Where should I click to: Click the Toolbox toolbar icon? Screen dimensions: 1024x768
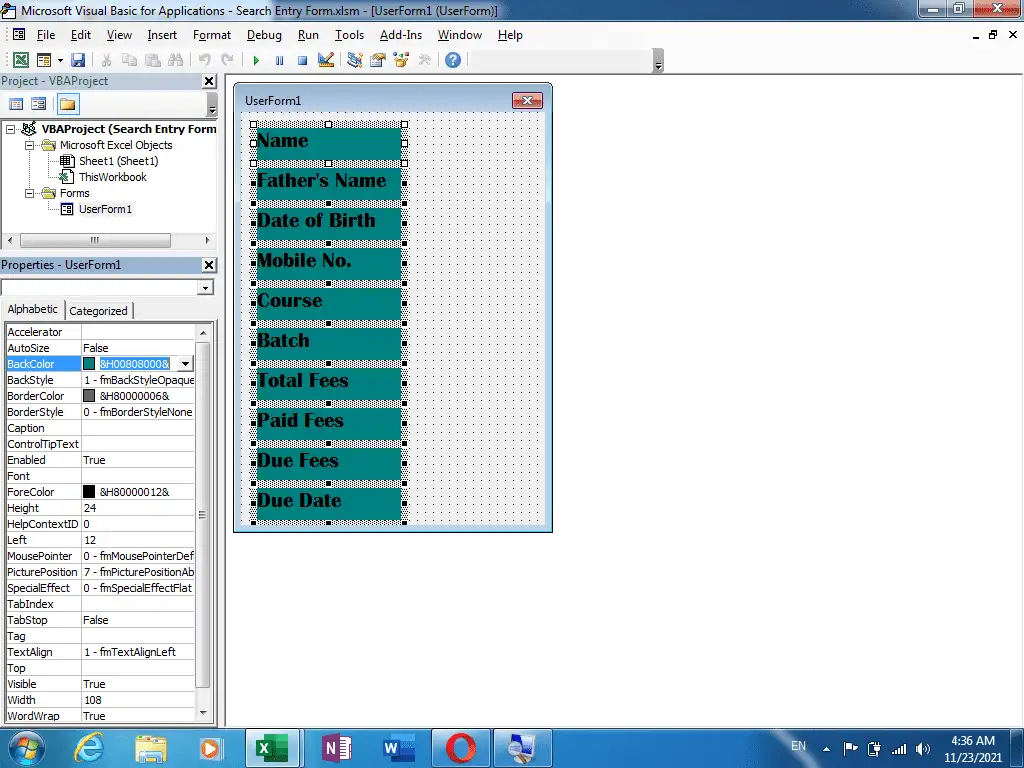point(424,60)
